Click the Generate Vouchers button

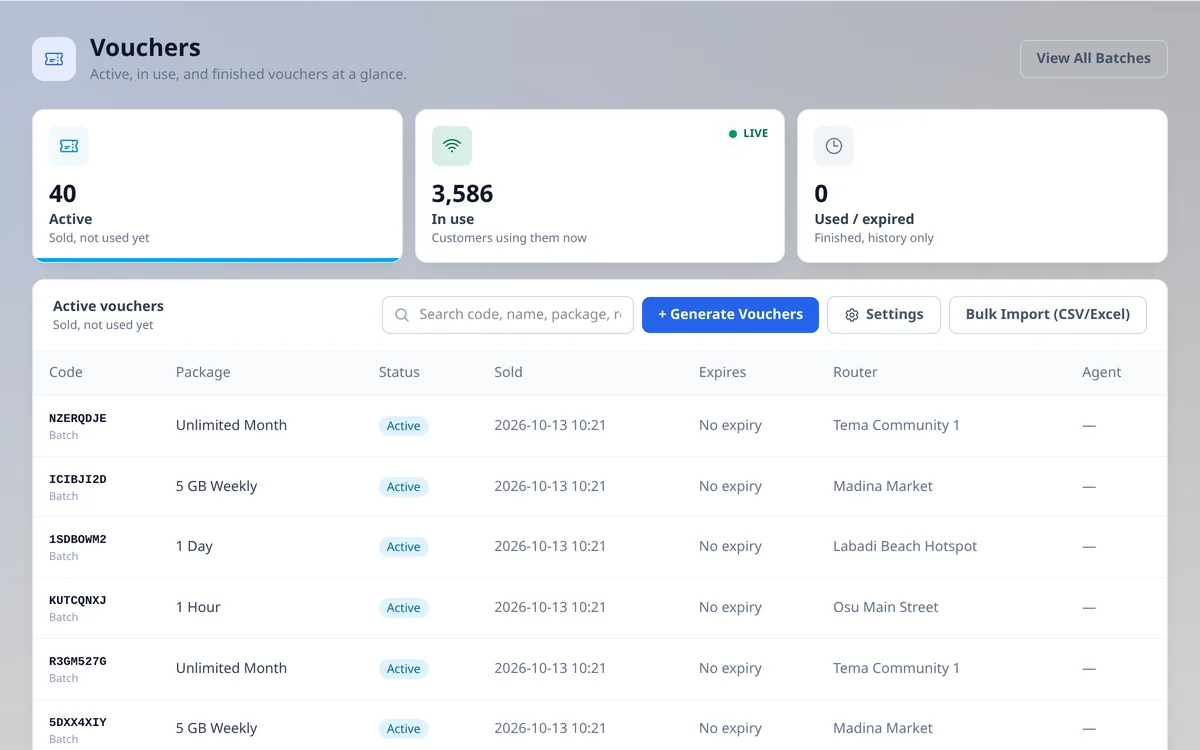(x=730, y=314)
